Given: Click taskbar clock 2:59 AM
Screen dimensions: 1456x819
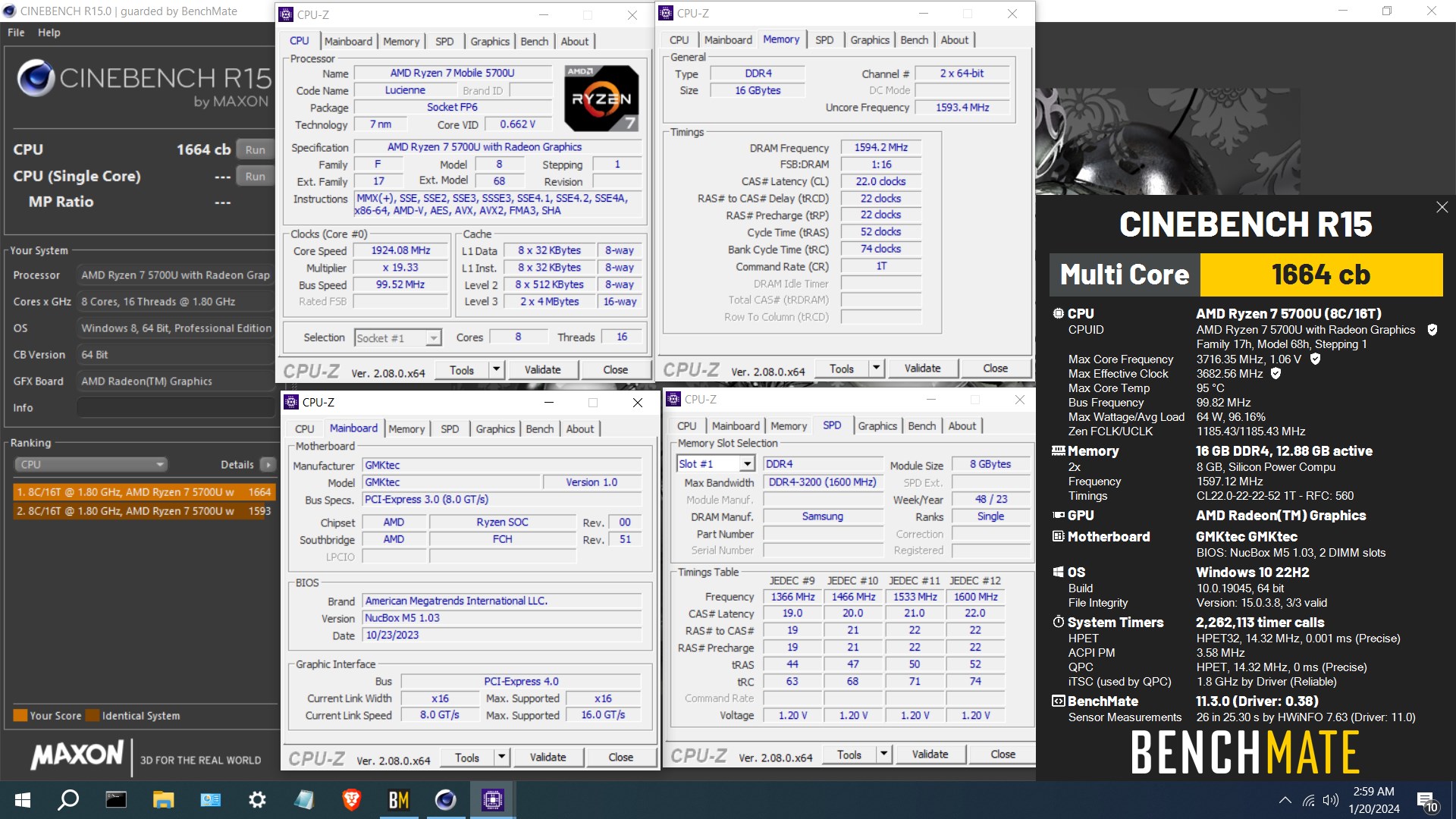Looking at the screenshot, I should [1373, 792].
